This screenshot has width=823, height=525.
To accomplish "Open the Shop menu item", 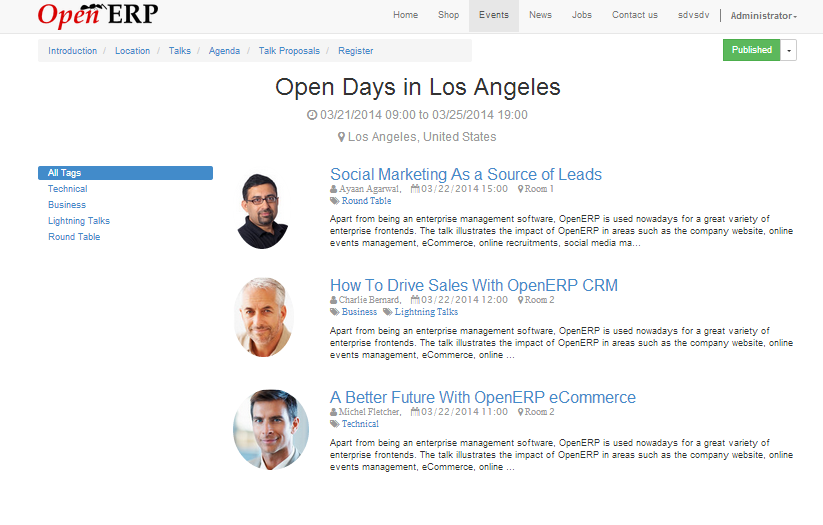I will coord(448,15).
